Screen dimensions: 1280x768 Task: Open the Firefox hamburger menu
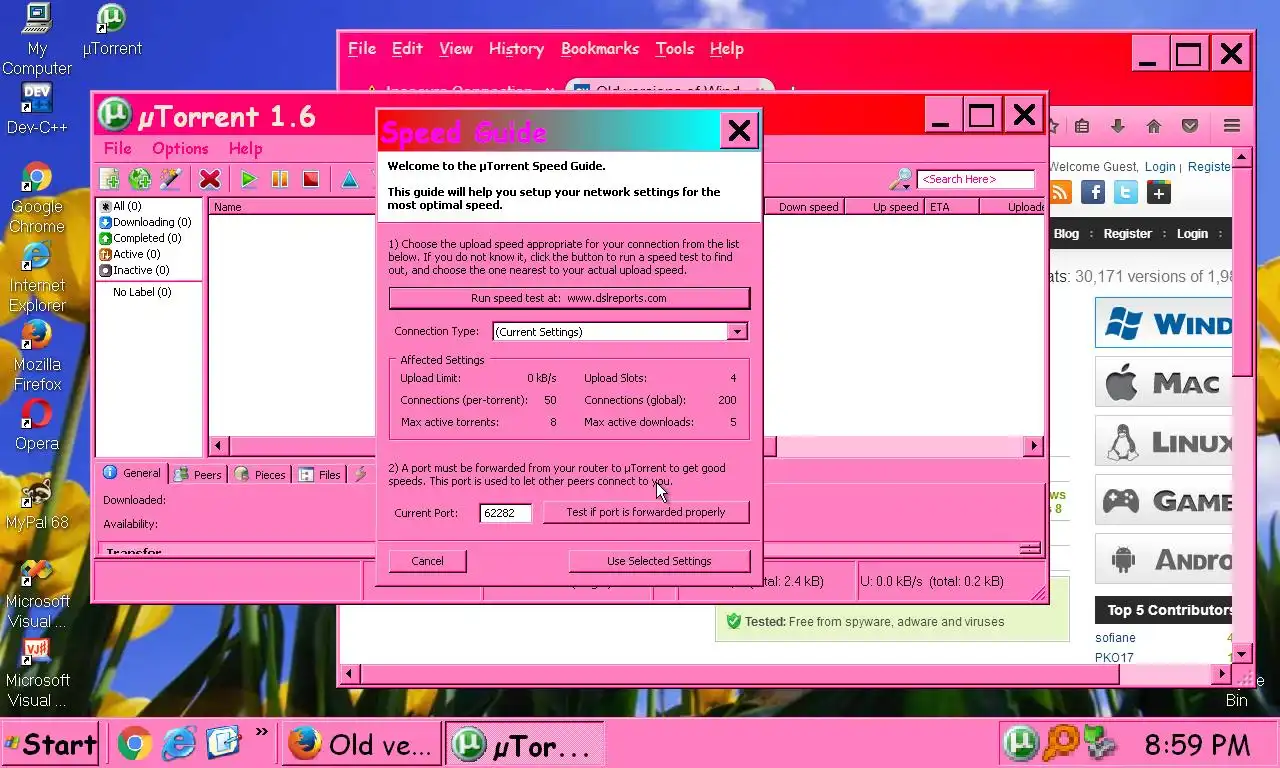(1232, 126)
